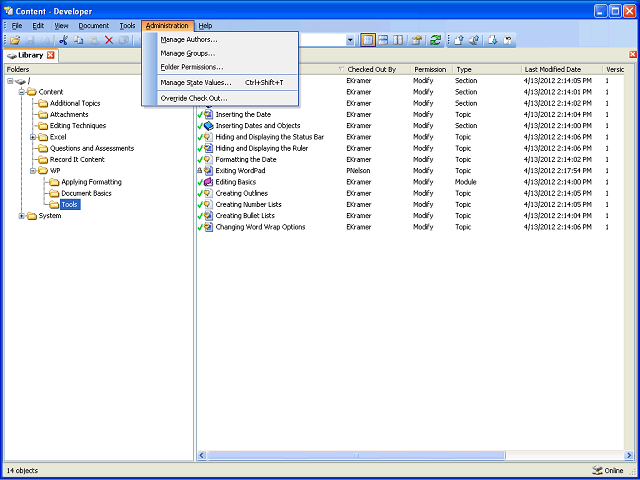640x480 pixels.
Task: Click the filter icon beside Checked Out By
Action: coord(341,69)
